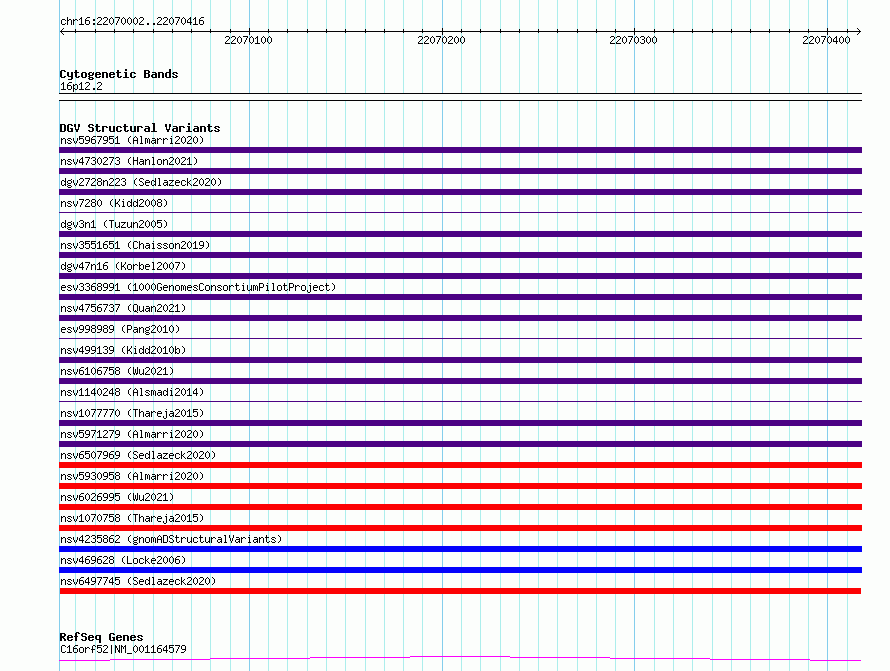Open the nsv469628 (Locke2006) variant entry
890x671 pixels.
click(x=123, y=560)
